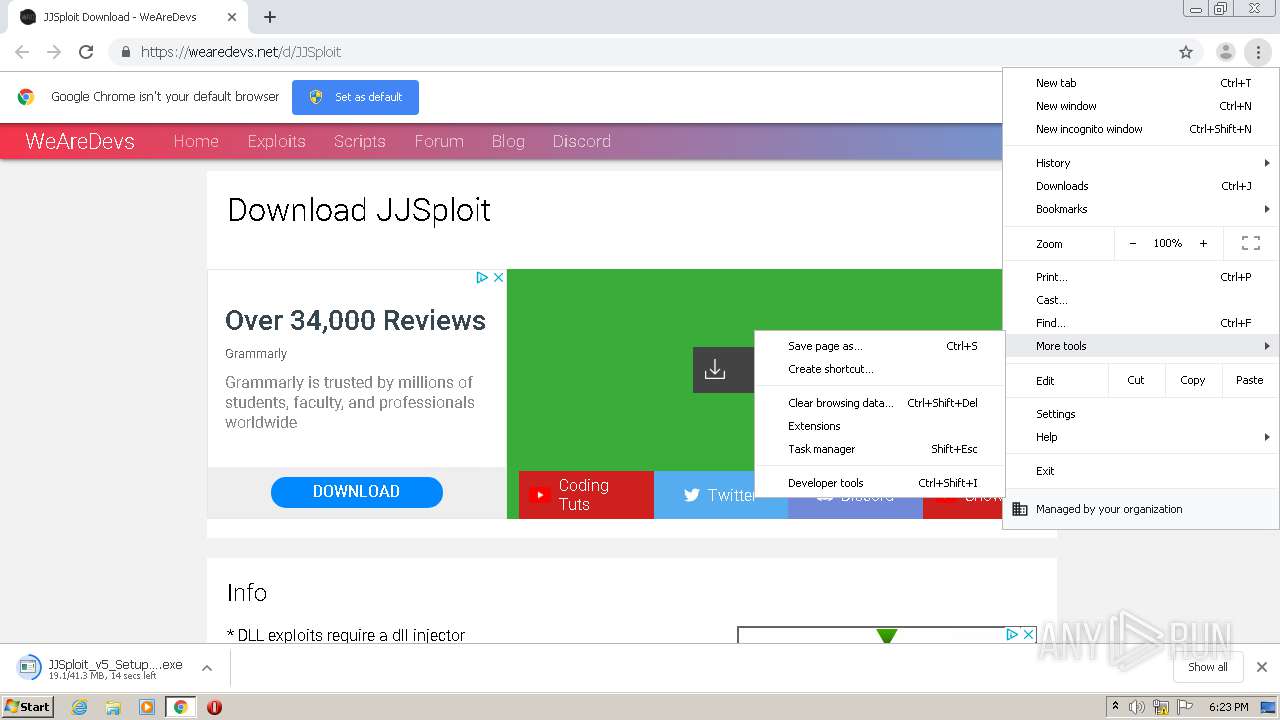Click Copy in Edit row
This screenshot has width=1280, height=720.
(1193, 380)
